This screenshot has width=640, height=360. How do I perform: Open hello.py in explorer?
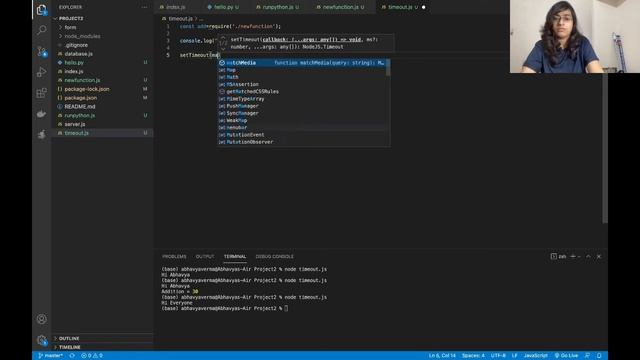[102, 62]
